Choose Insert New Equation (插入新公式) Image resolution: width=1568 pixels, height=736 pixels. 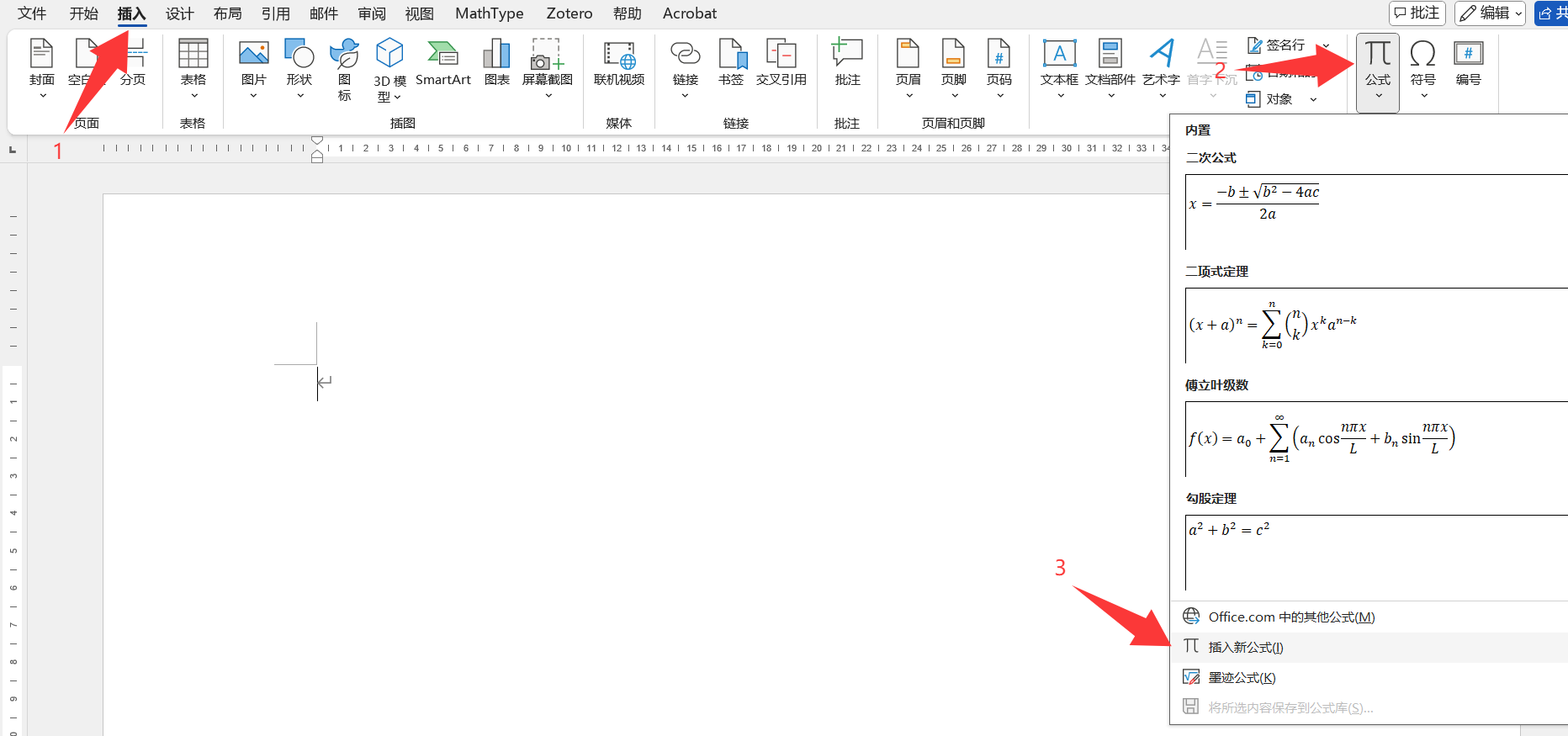coord(1369,647)
